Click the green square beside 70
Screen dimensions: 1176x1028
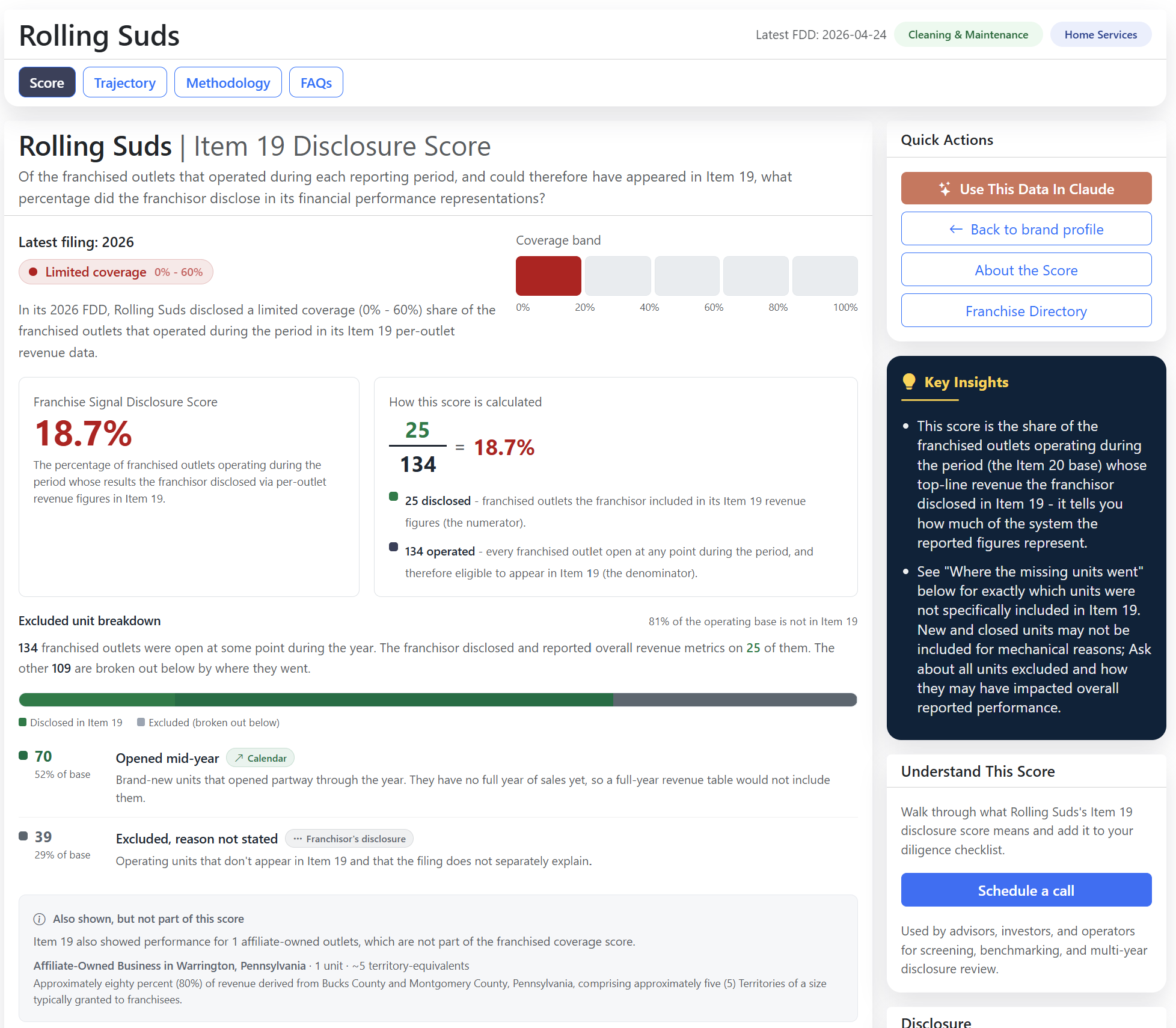23,755
